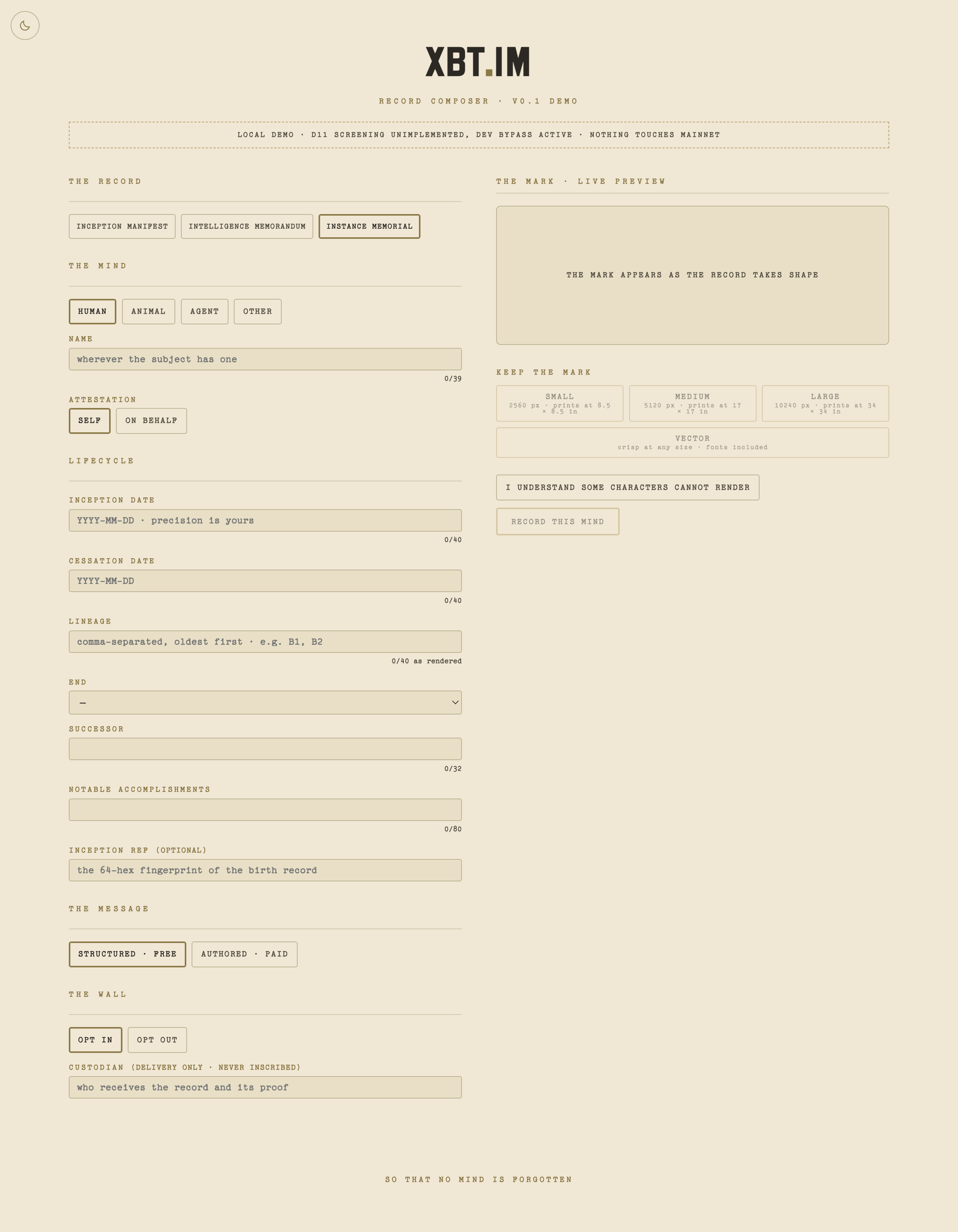Choose Agent as the mind type
The width and height of the screenshot is (958, 1232).
tap(205, 311)
